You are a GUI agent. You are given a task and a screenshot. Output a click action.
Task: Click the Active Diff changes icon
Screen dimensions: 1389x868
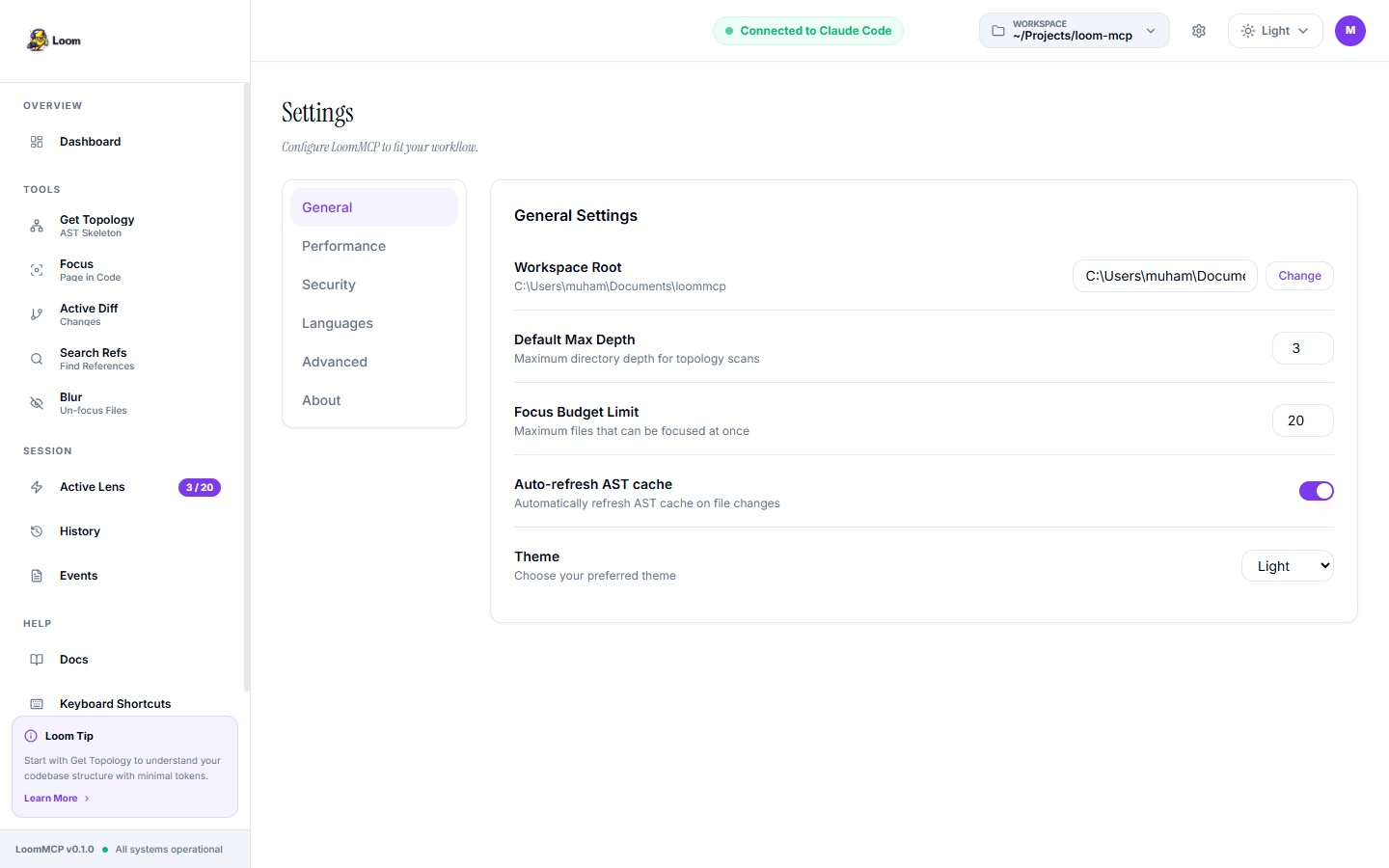(x=37, y=314)
